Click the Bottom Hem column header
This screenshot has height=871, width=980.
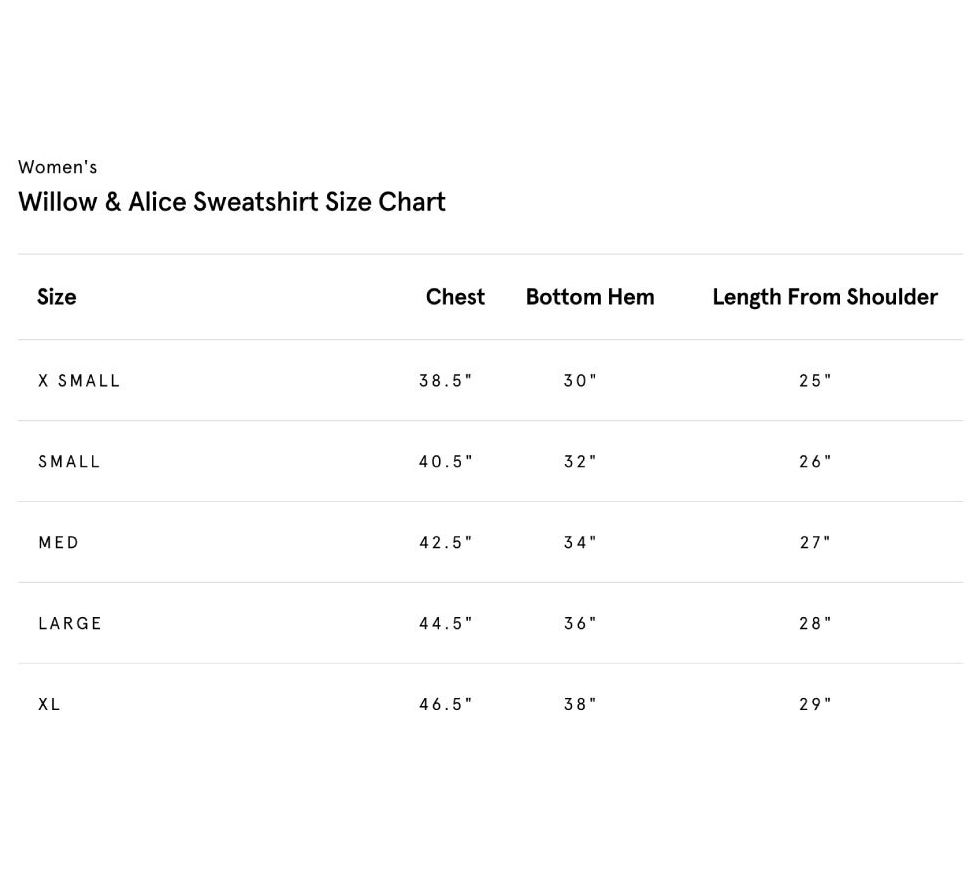tap(590, 297)
